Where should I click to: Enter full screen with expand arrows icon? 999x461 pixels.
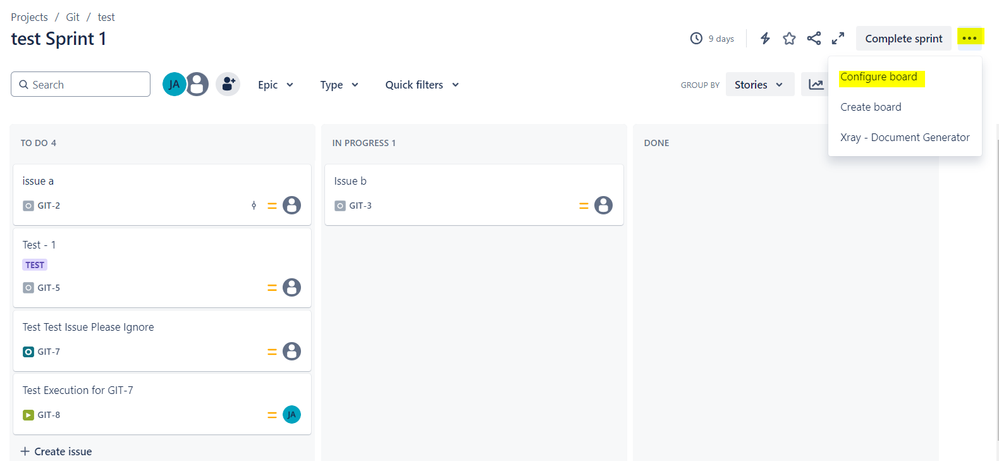pos(838,39)
